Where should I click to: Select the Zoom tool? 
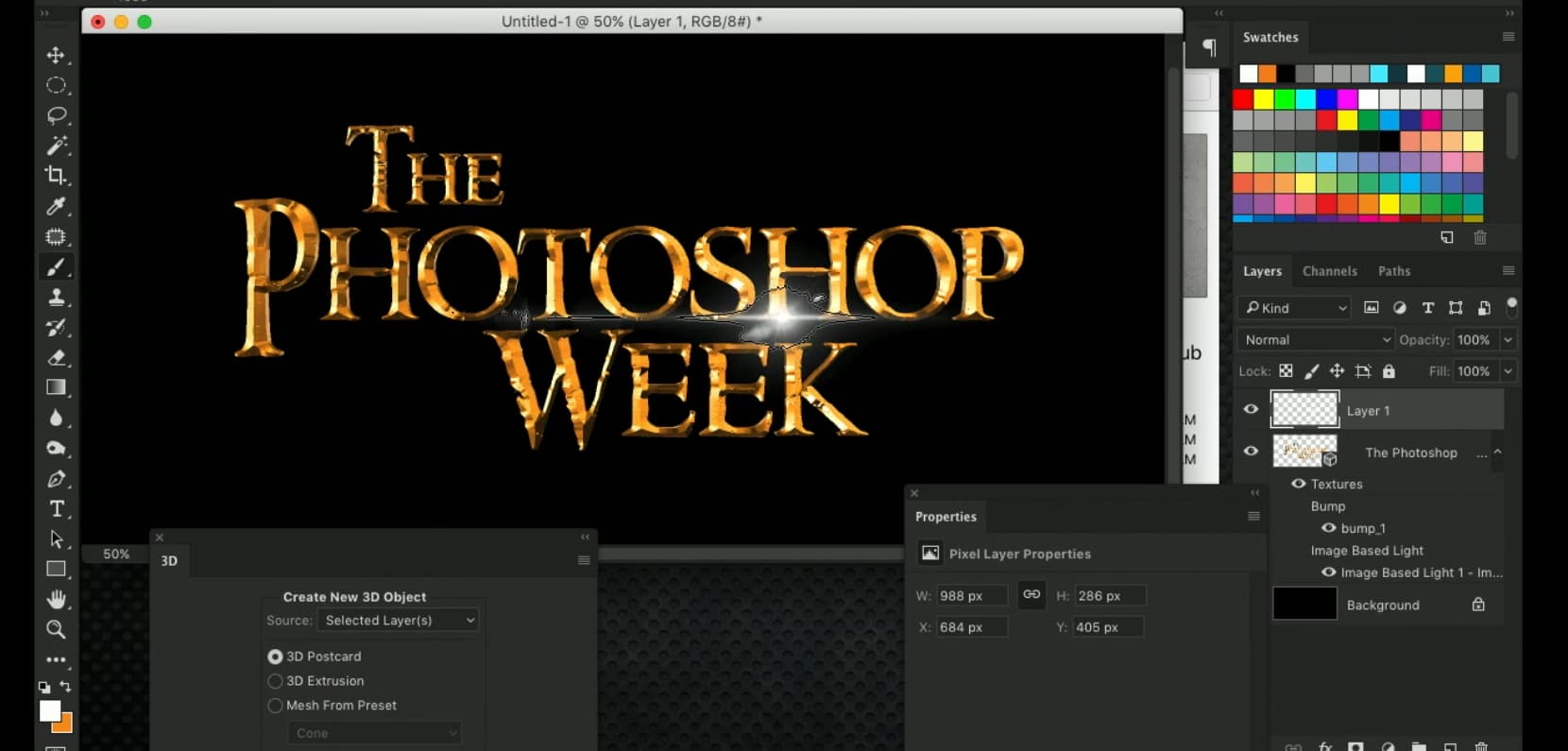56,630
